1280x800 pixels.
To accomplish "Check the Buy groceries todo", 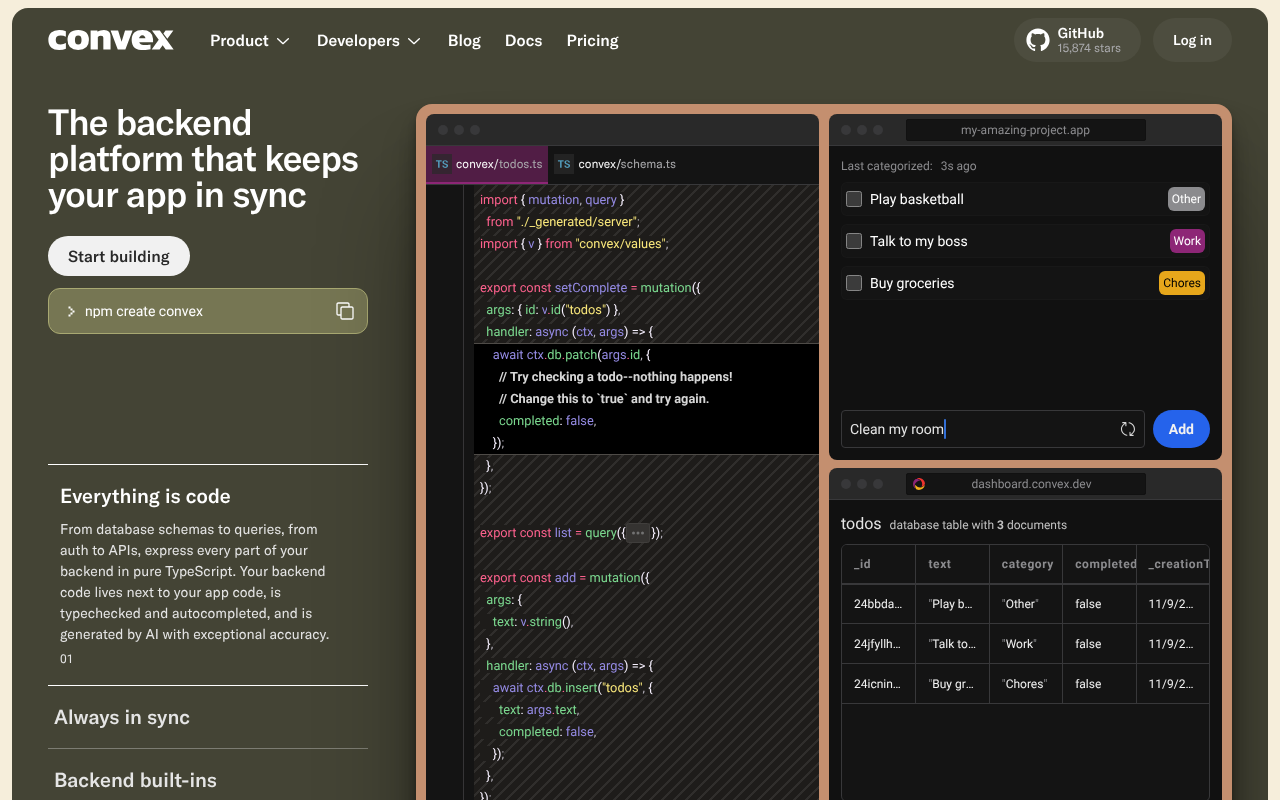I will coord(853,283).
